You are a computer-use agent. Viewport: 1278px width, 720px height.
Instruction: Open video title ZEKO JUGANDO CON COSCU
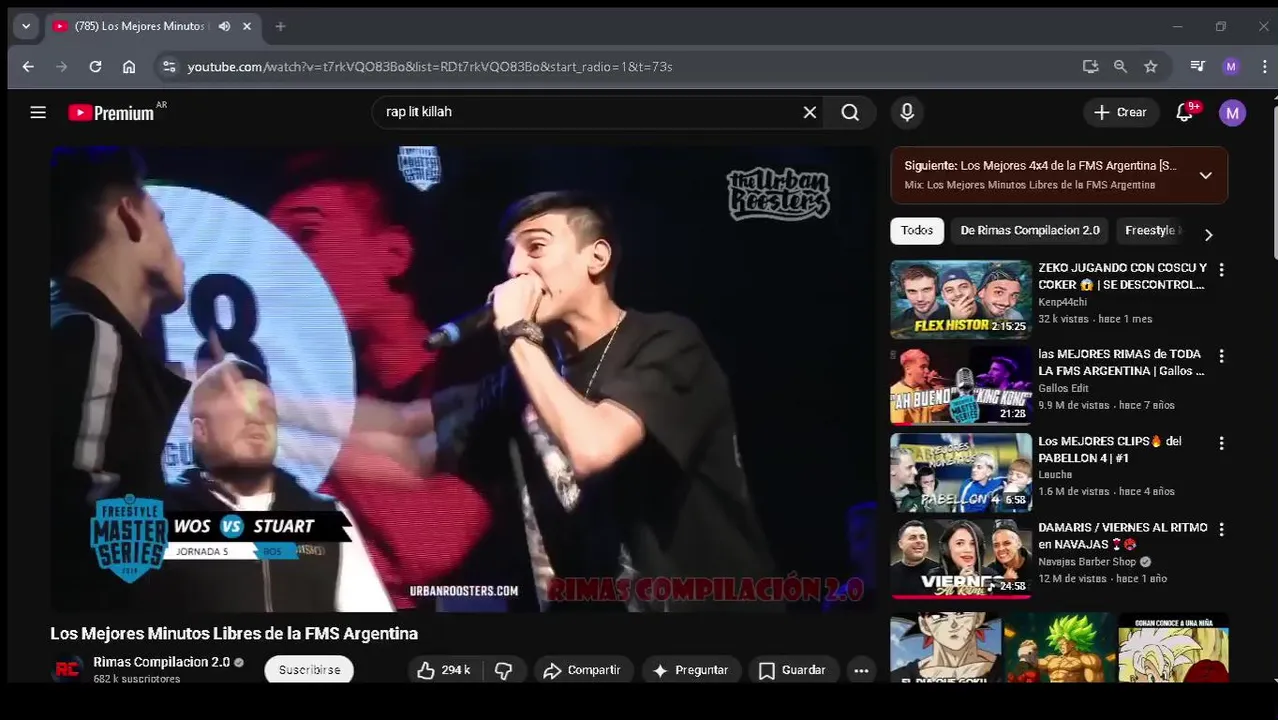tap(1122, 276)
